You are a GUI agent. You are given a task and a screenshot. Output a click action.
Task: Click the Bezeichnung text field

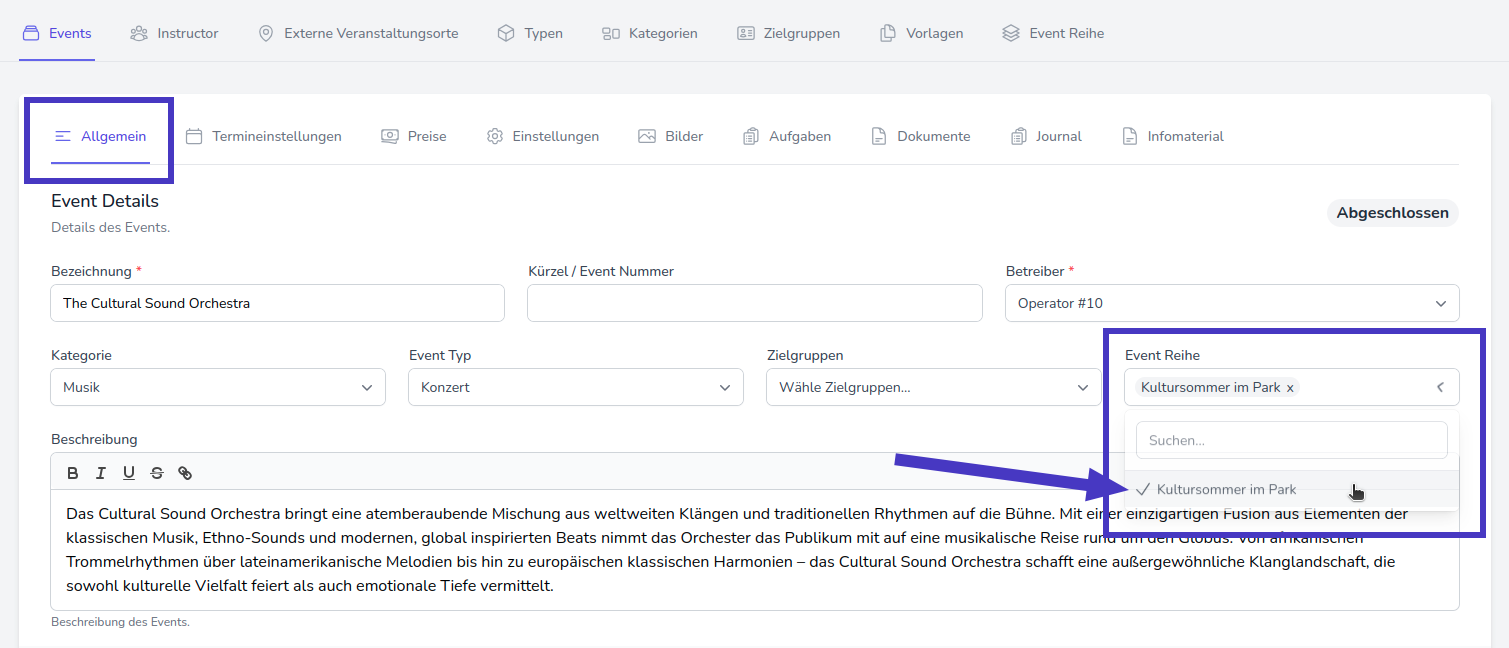277,303
